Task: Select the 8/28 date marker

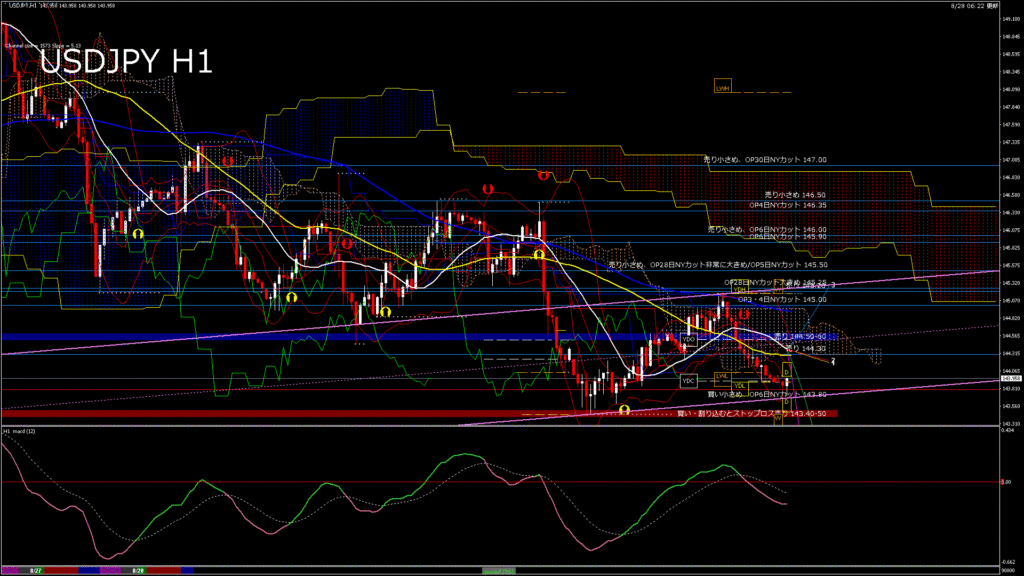Action: [x=139, y=570]
